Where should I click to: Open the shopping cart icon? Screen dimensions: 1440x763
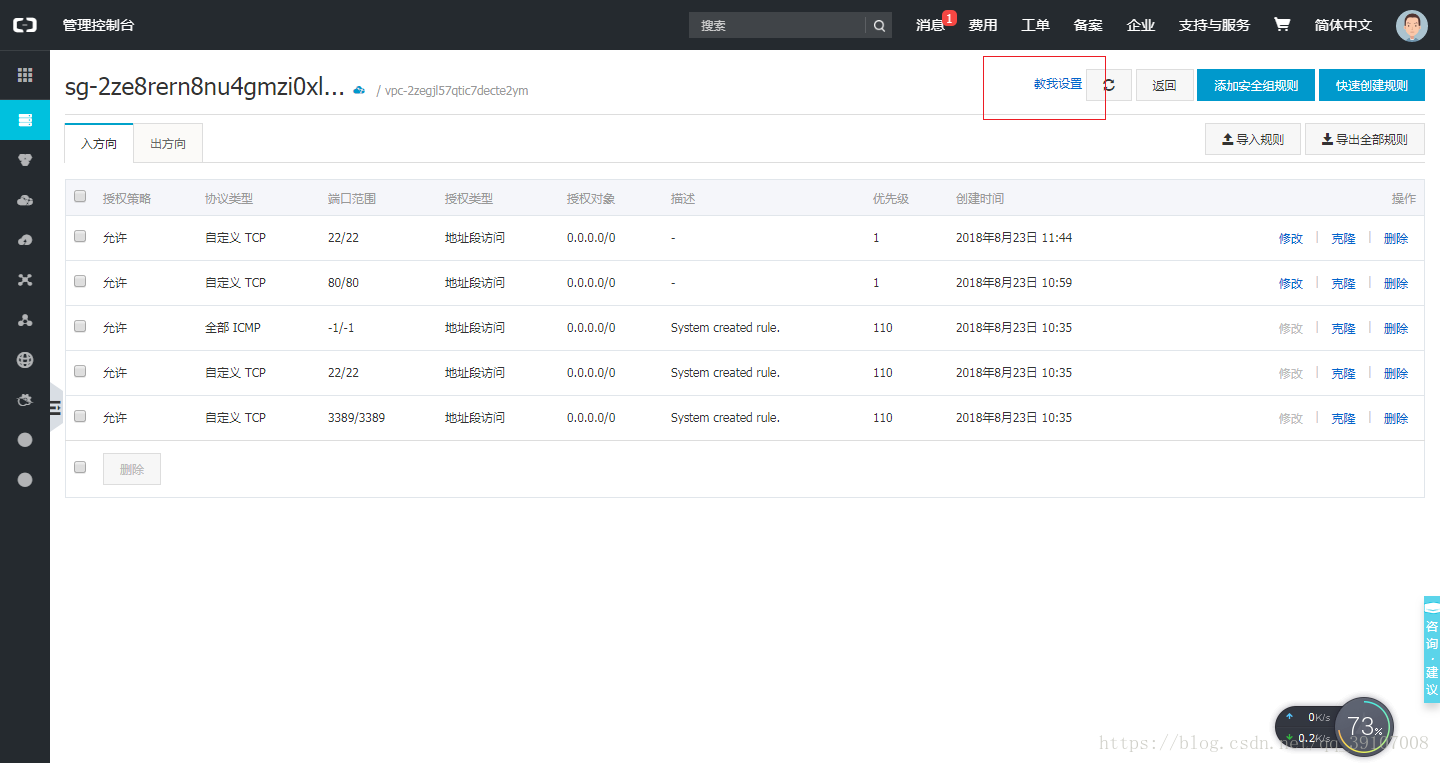coord(1282,25)
